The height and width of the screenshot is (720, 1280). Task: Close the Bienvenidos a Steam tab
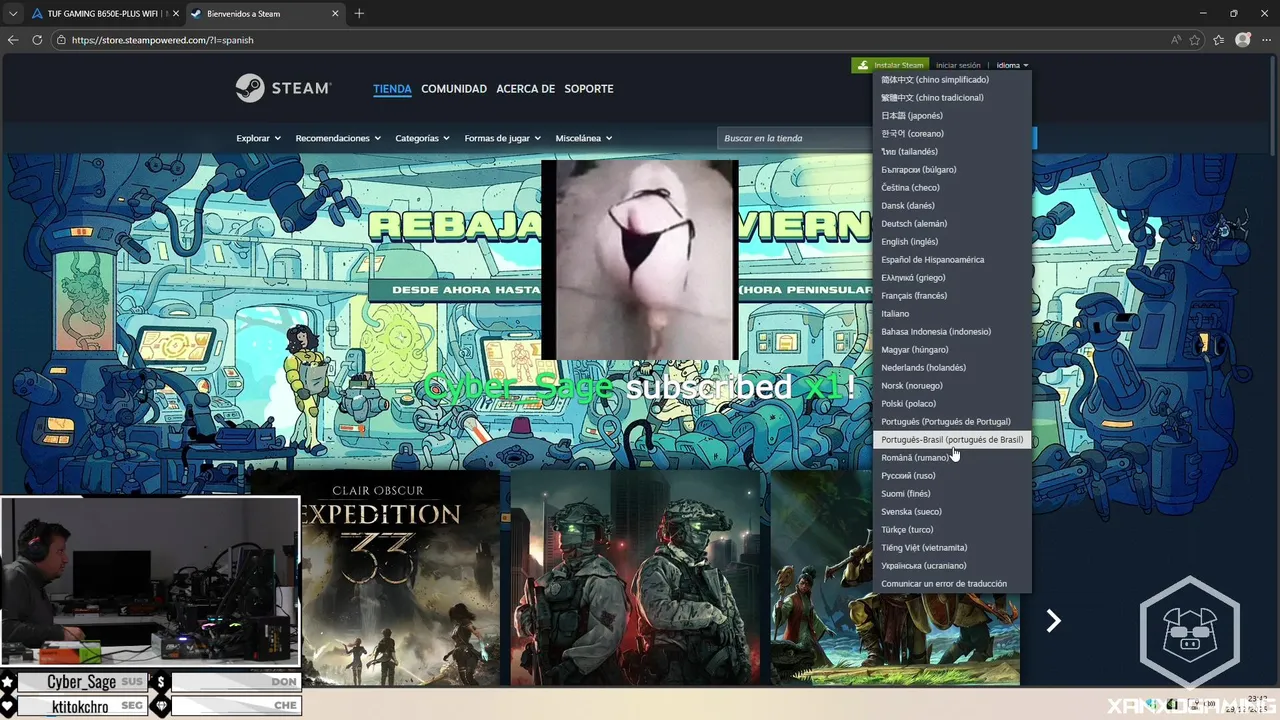click(x=337, y=14)
